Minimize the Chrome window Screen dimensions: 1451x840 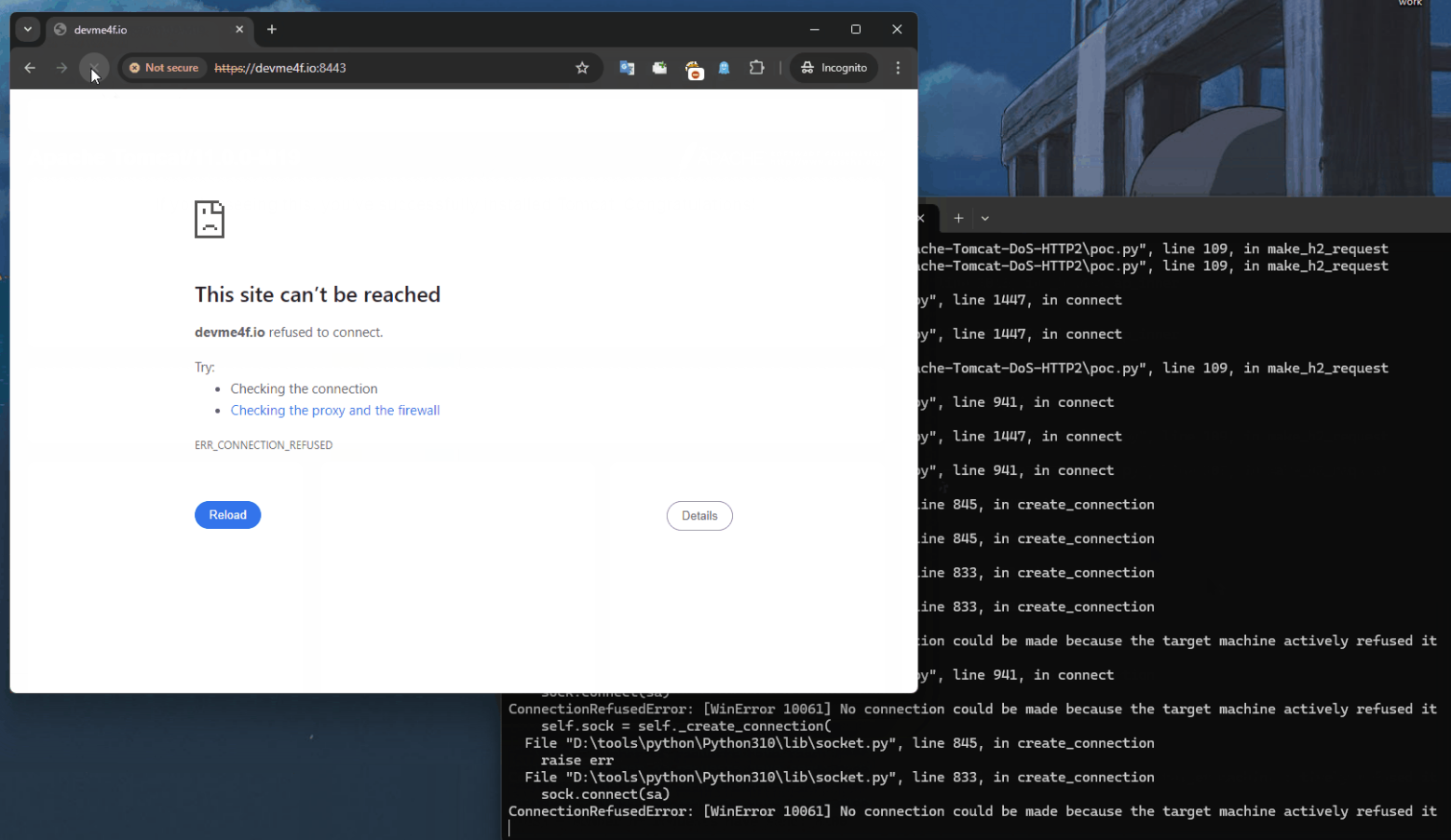(x=815, y=30)
